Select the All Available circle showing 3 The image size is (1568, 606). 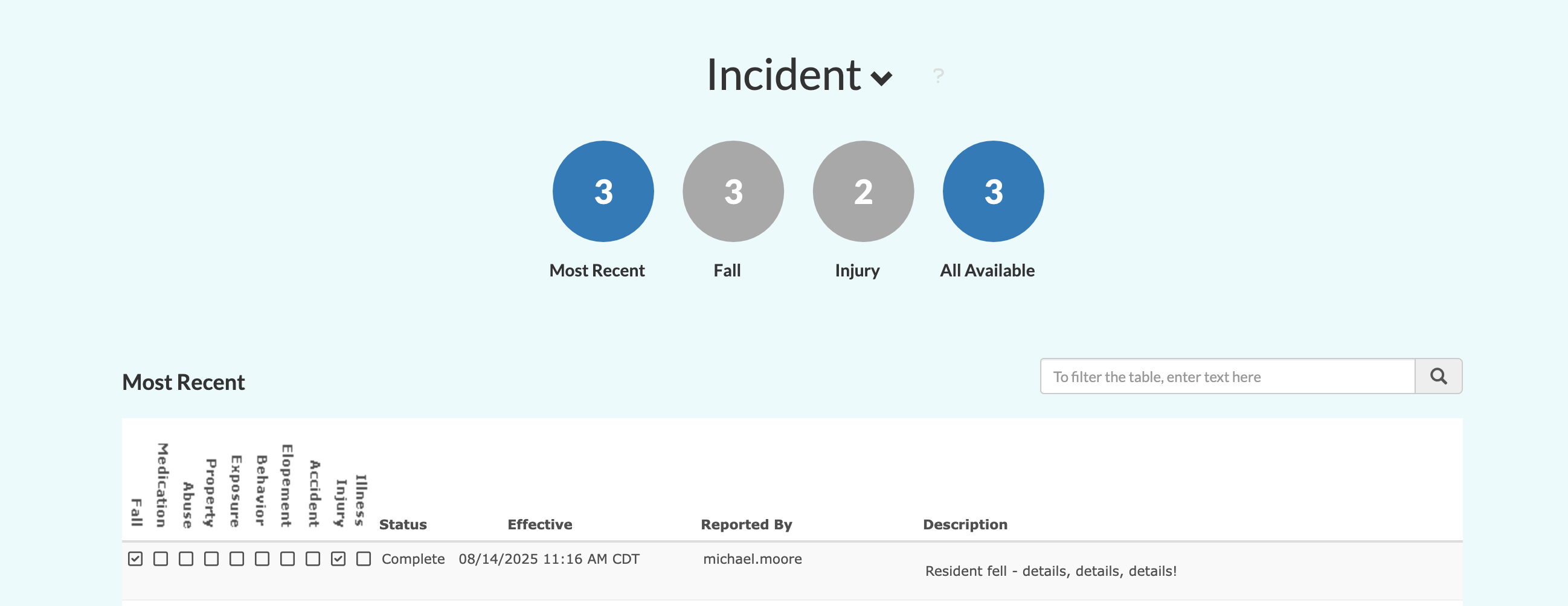coord(994,191)
